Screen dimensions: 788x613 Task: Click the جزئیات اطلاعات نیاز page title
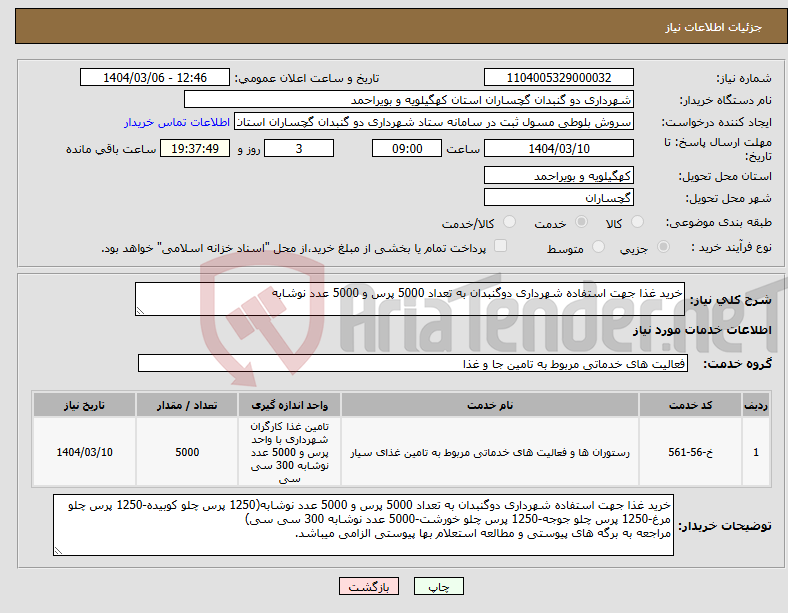click(x=713, y=27)
